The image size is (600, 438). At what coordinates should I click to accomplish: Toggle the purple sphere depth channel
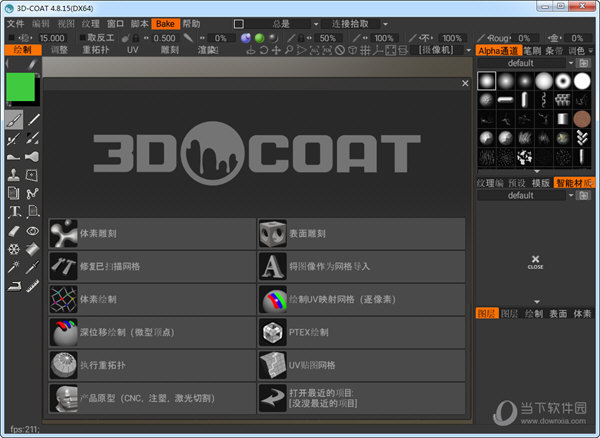click(246, 38)
